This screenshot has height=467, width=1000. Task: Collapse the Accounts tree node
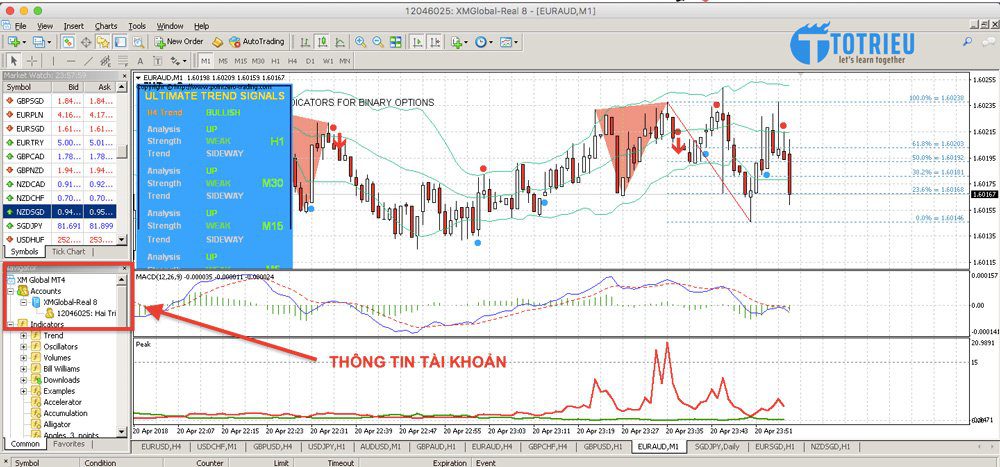pos(13,291)
